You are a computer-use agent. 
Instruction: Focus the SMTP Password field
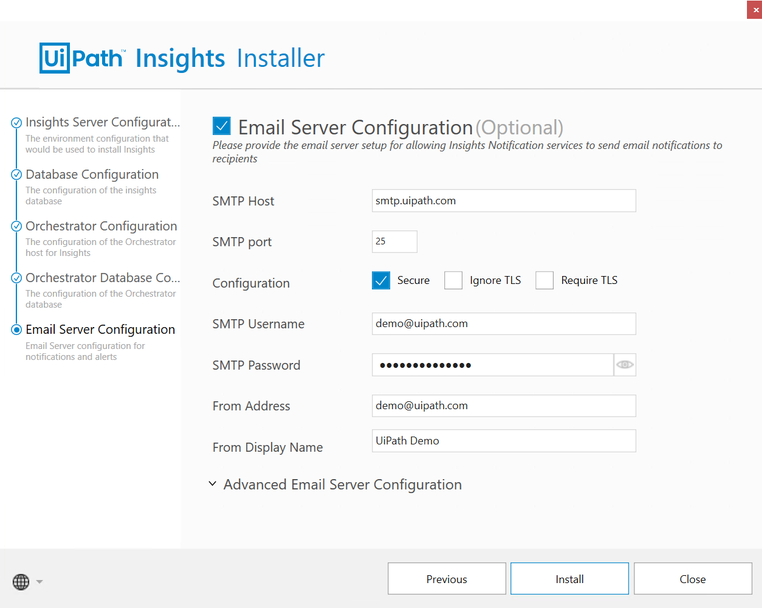tap(493, 365)
